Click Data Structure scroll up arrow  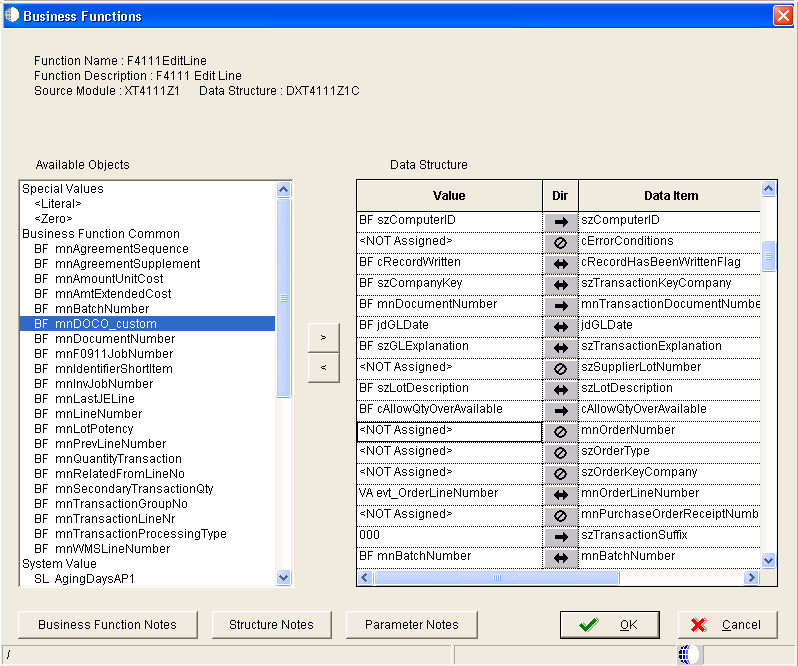768,189
